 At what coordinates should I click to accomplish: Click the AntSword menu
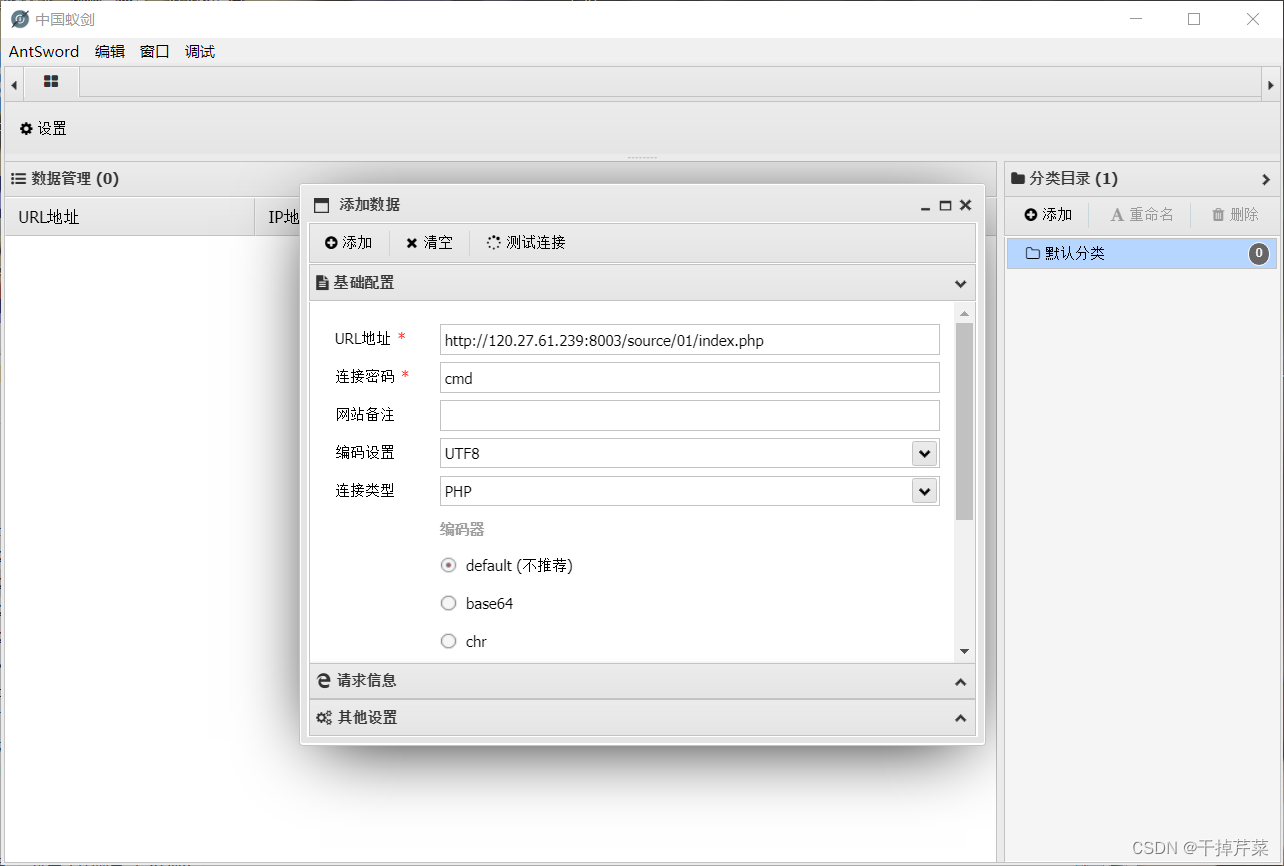click(x=44, y=52)
